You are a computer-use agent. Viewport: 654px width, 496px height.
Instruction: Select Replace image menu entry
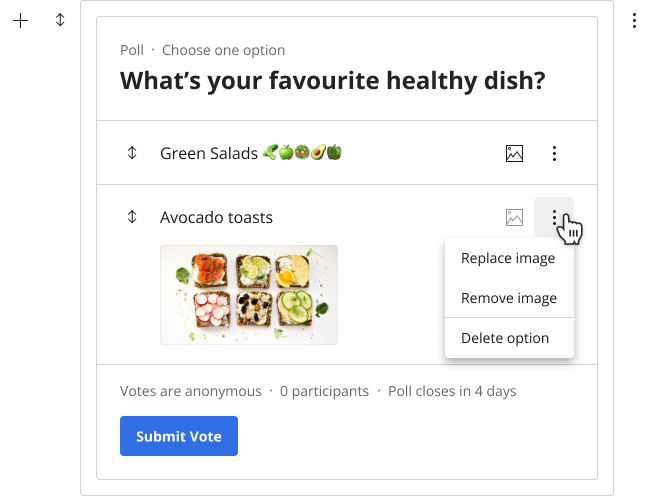click(x=508, y=258)
